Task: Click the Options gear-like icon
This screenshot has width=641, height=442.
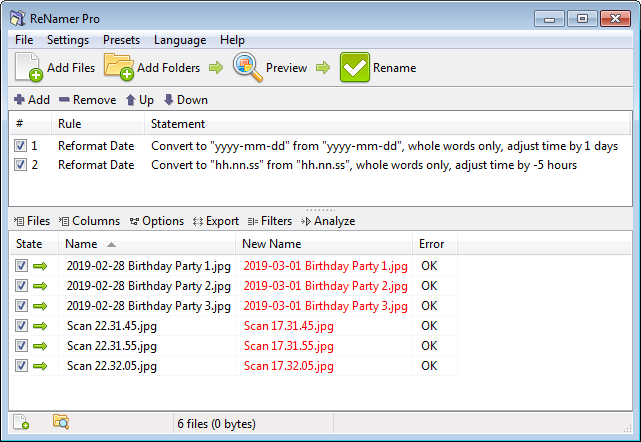Action: point(134,222)
